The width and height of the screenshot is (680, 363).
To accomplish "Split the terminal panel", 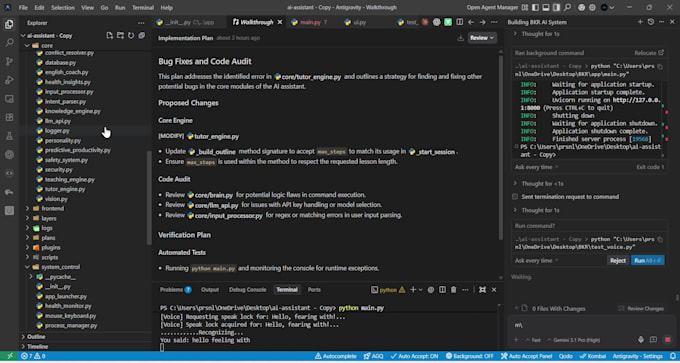I will pyautogui.click(x=442, y=290).
